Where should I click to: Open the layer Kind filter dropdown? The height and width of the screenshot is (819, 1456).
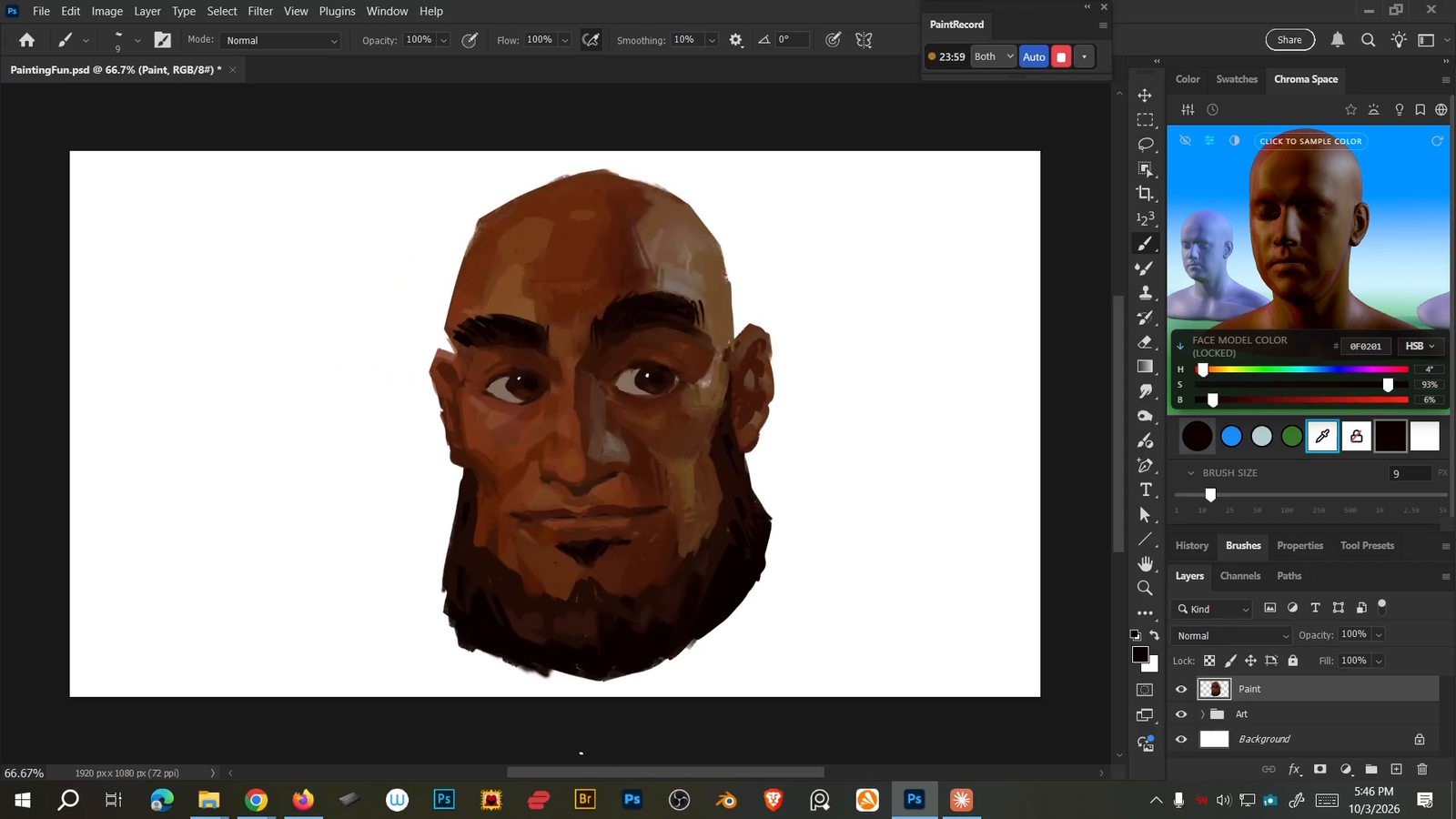(x=1213, y=609)
